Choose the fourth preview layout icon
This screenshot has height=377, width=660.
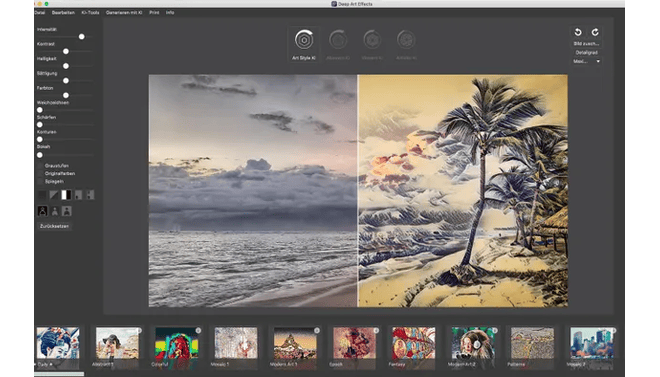78,195
